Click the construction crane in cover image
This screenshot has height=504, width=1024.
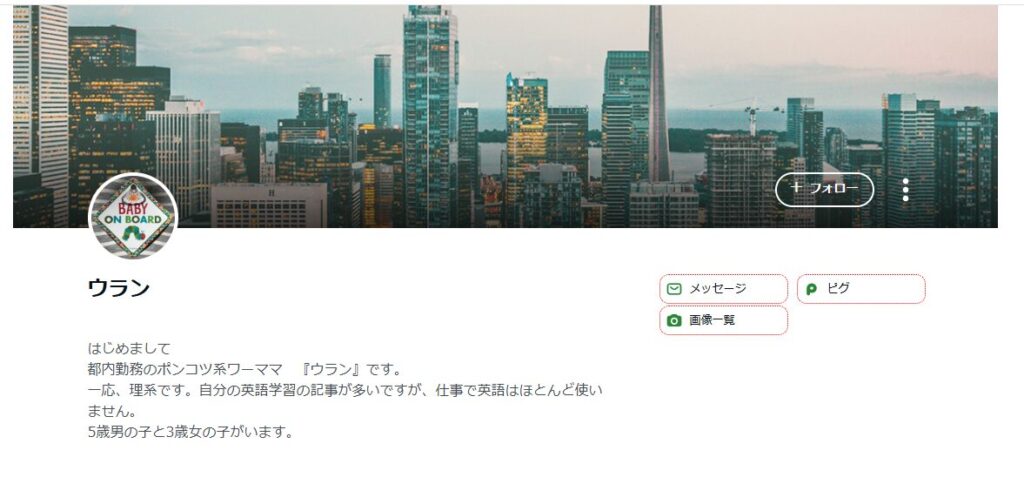(751, 116)
